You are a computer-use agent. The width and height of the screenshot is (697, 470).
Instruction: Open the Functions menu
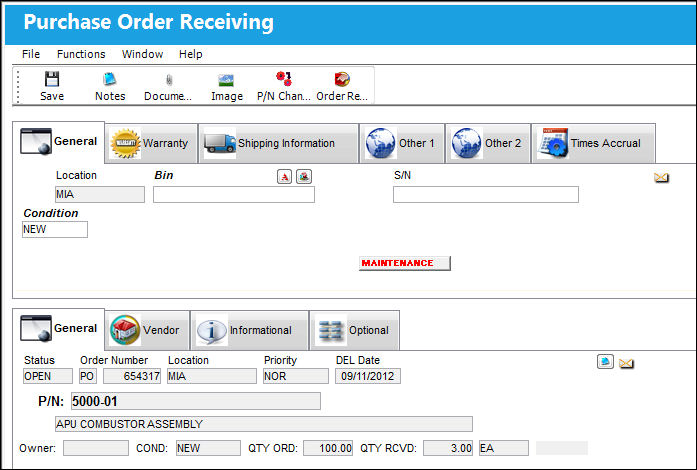point(81,54)
